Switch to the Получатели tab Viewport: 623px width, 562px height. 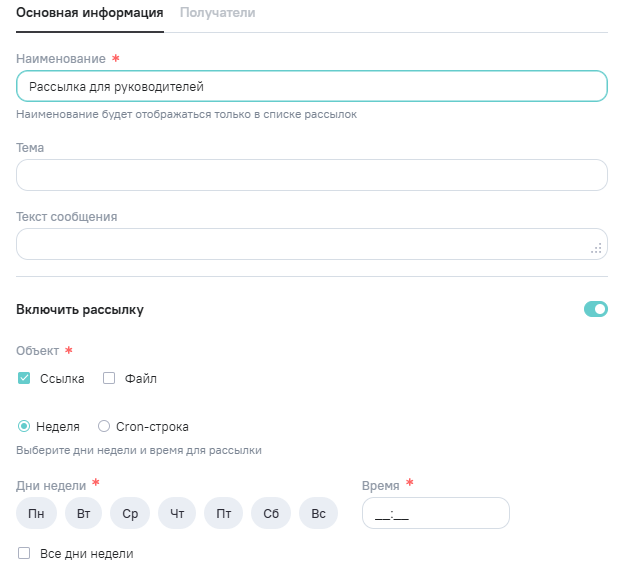[x=217, y=13]
